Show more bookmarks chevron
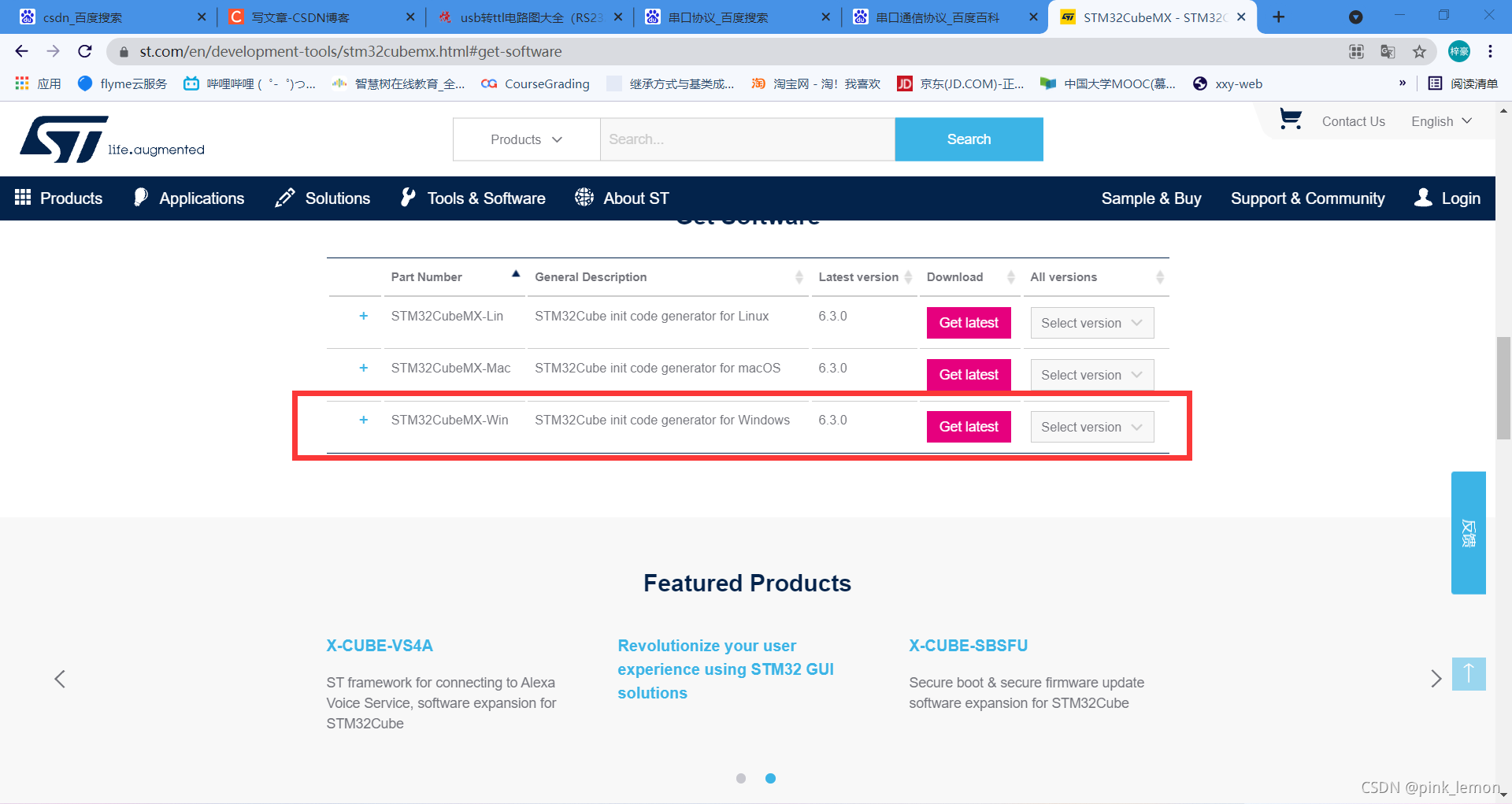This screenshot has height=804, width=1512. click(1403, 83)
